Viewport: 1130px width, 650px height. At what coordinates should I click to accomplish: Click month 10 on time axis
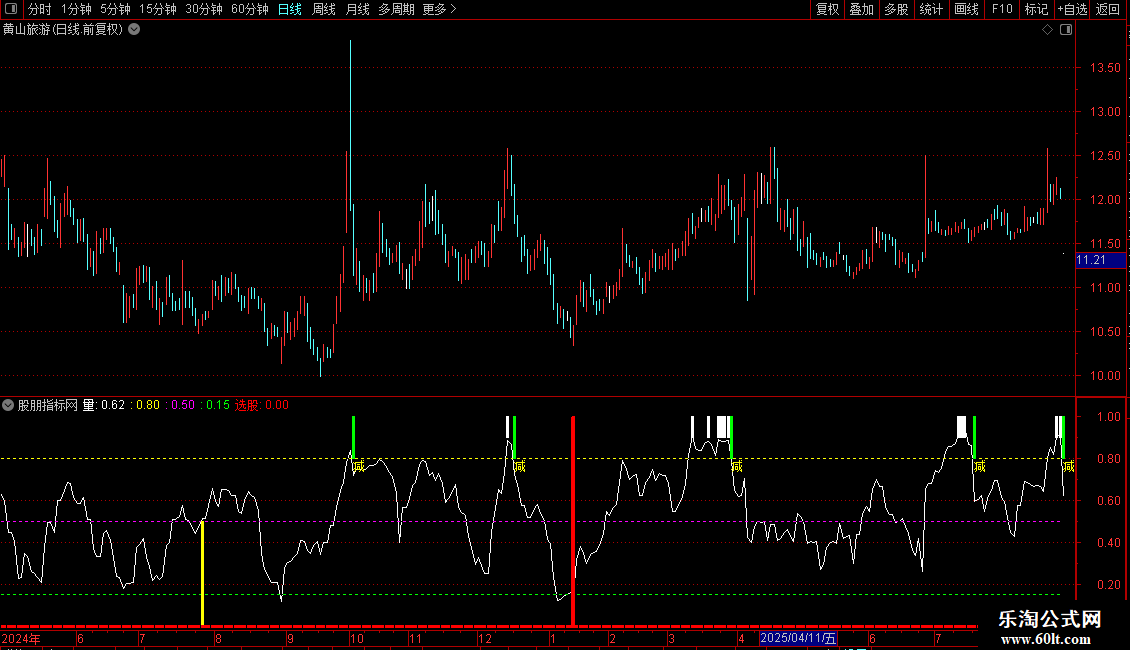357,638
